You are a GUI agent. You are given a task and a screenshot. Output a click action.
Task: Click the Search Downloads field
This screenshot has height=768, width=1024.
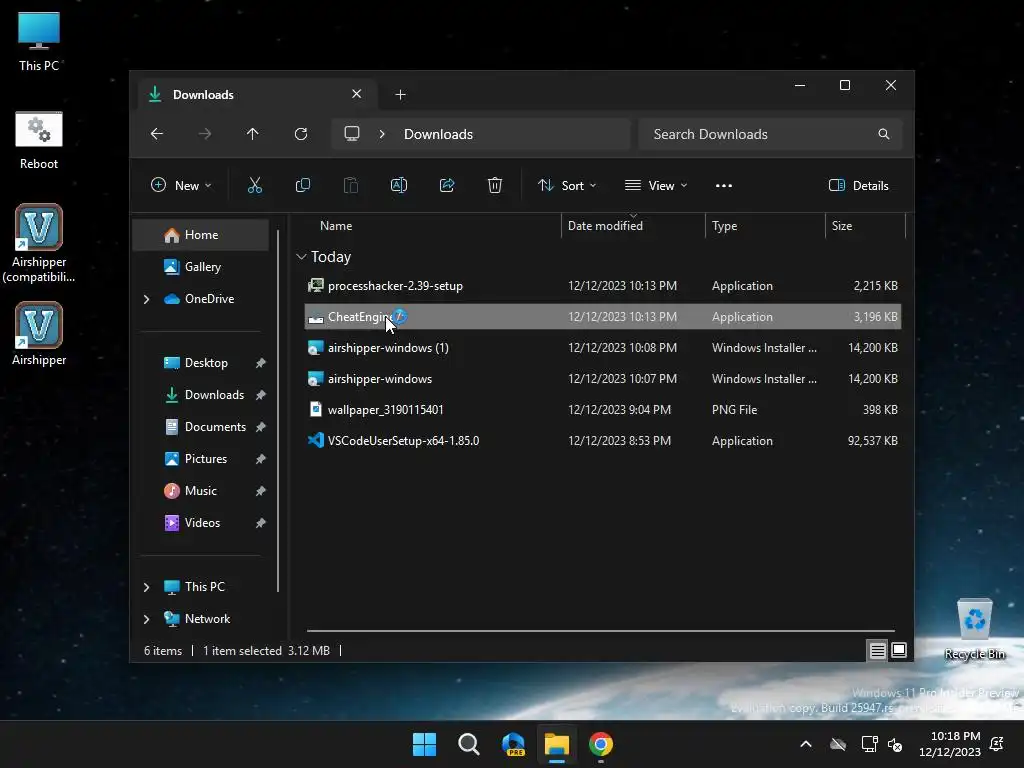point(770,134)
